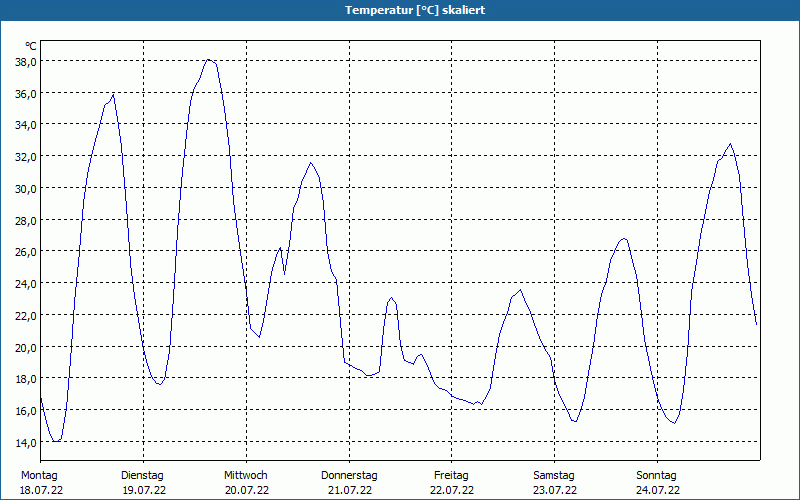Click the date 18.07.22 on the time axis
Viewport: 800px width, 500px height.
pos(40,490)
